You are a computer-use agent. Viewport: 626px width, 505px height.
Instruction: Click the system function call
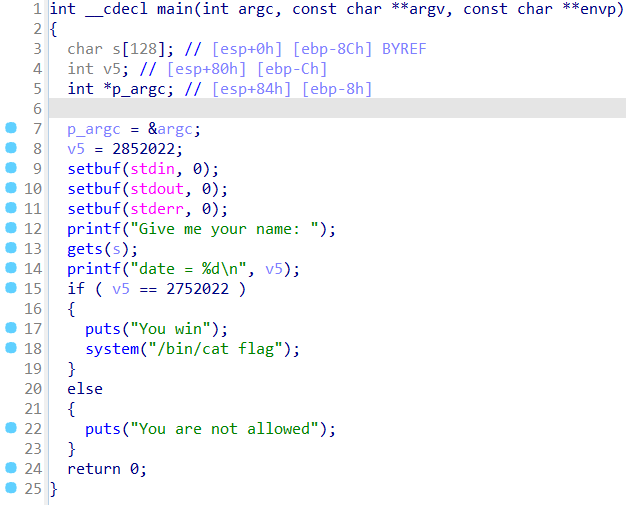coord(112,349)
